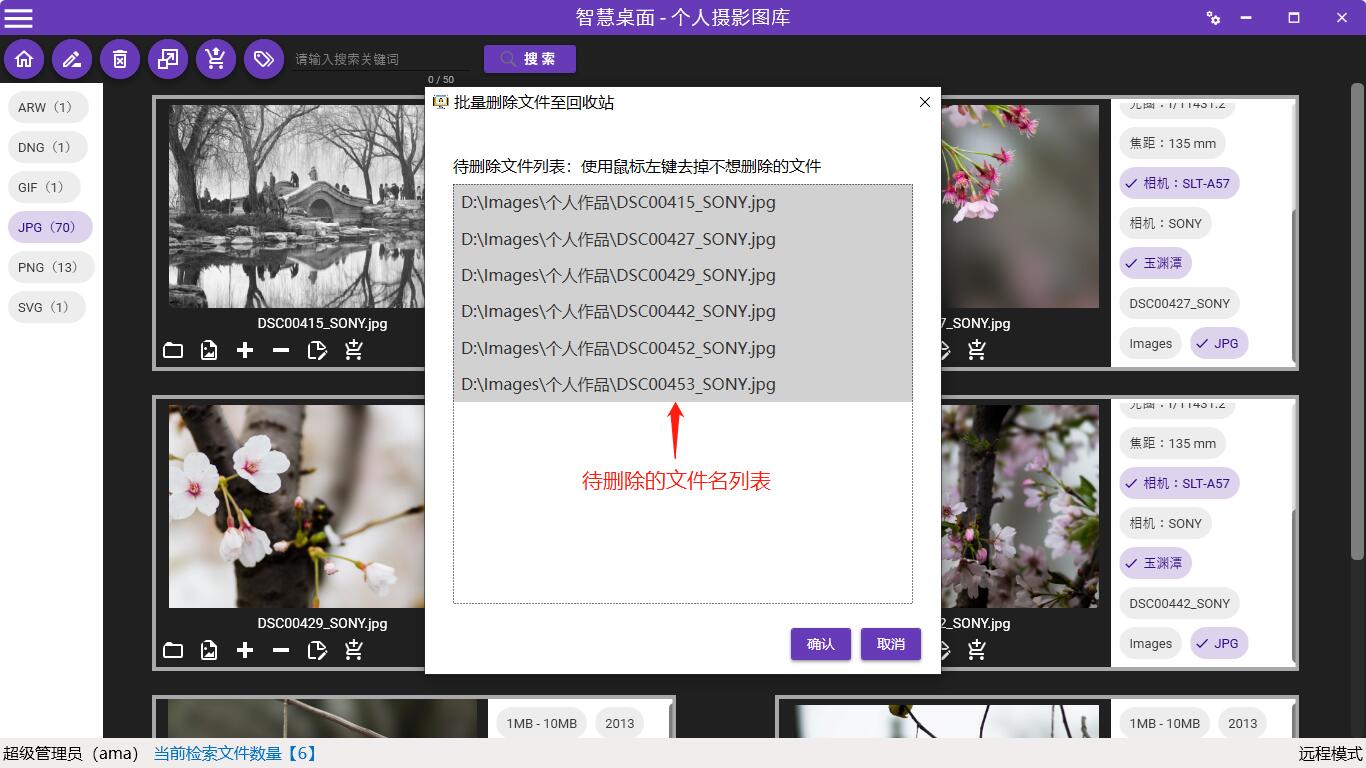
Task: Click the search keyword input field
Action: (x=380, y=59)
